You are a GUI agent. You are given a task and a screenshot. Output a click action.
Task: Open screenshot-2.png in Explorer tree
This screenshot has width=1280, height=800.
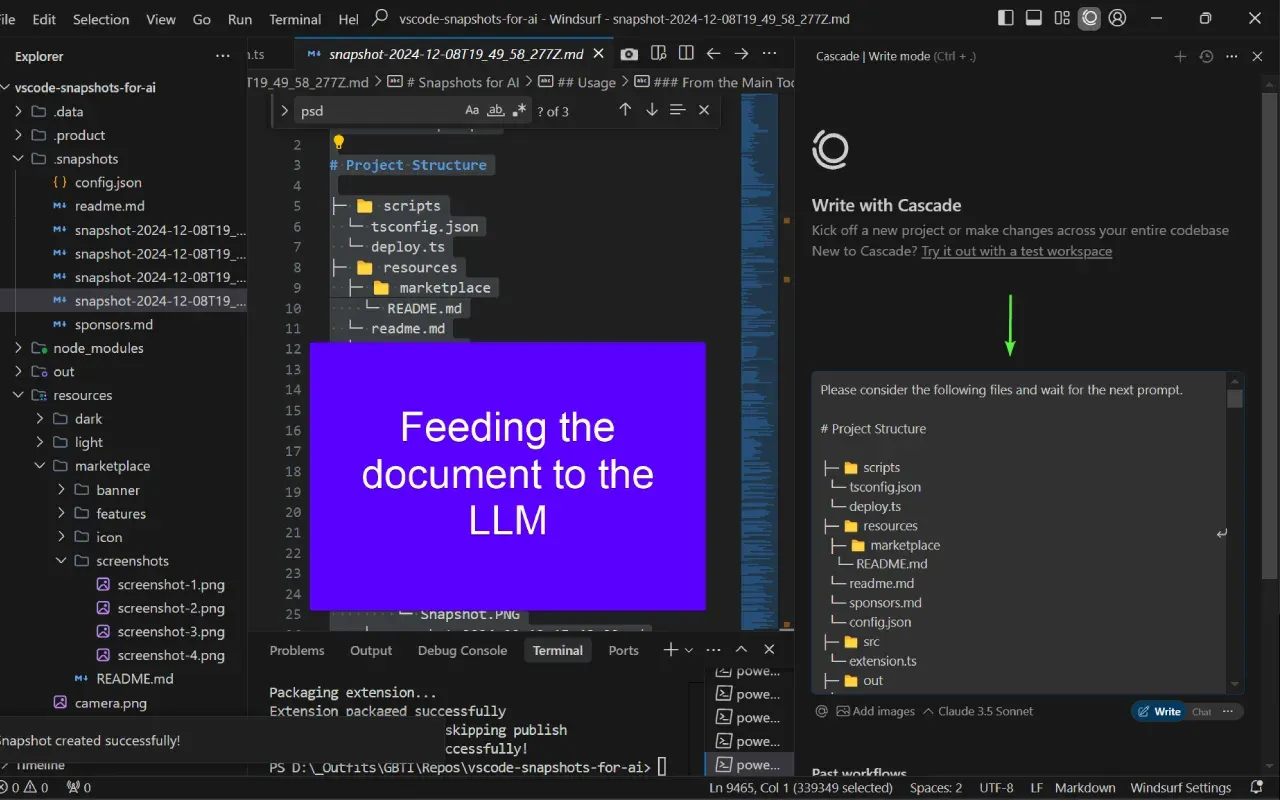170,608
